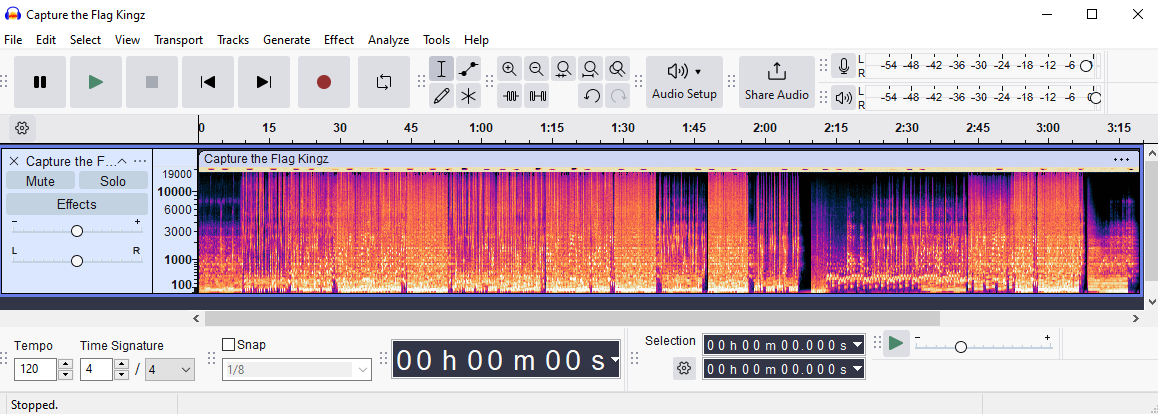Click the Record button
This screenshot has height=414, width=1158.
point(324,82)
